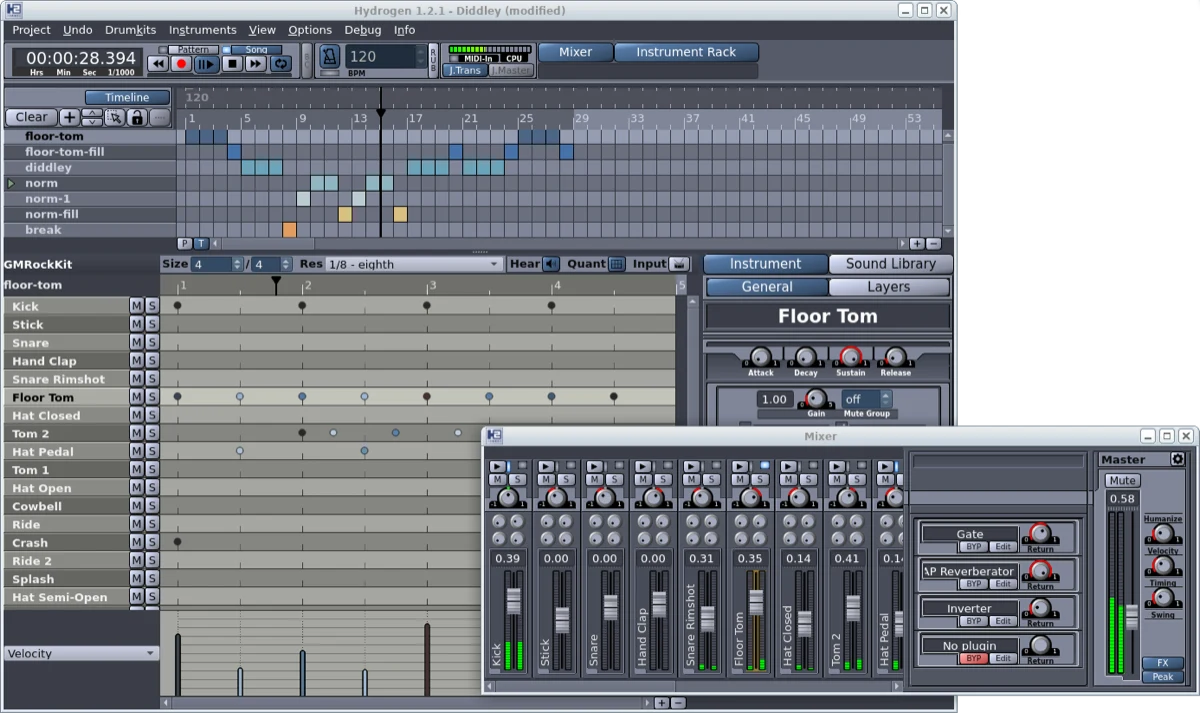1200x713 pixels.
Task: Edit the AP Reverberator effect
Action: pos(1003,584)
